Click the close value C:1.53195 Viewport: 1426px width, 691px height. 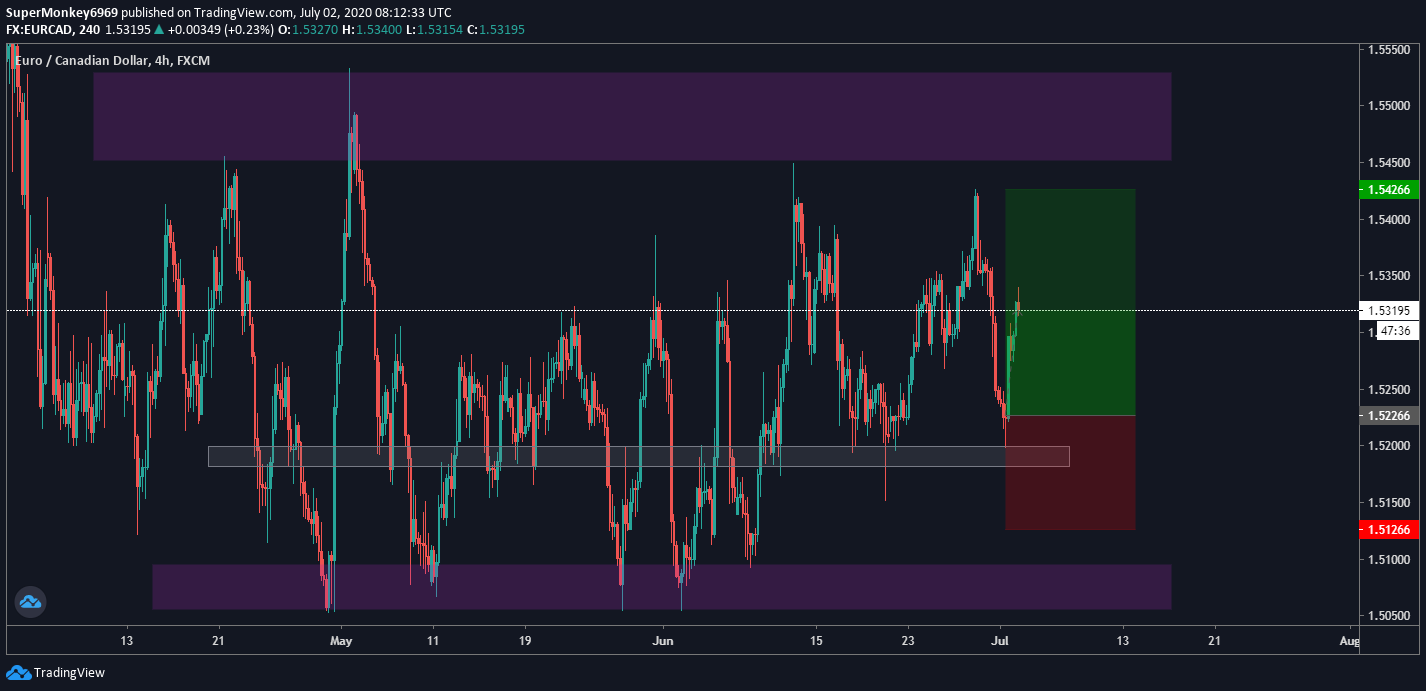(x=495, y=29)
